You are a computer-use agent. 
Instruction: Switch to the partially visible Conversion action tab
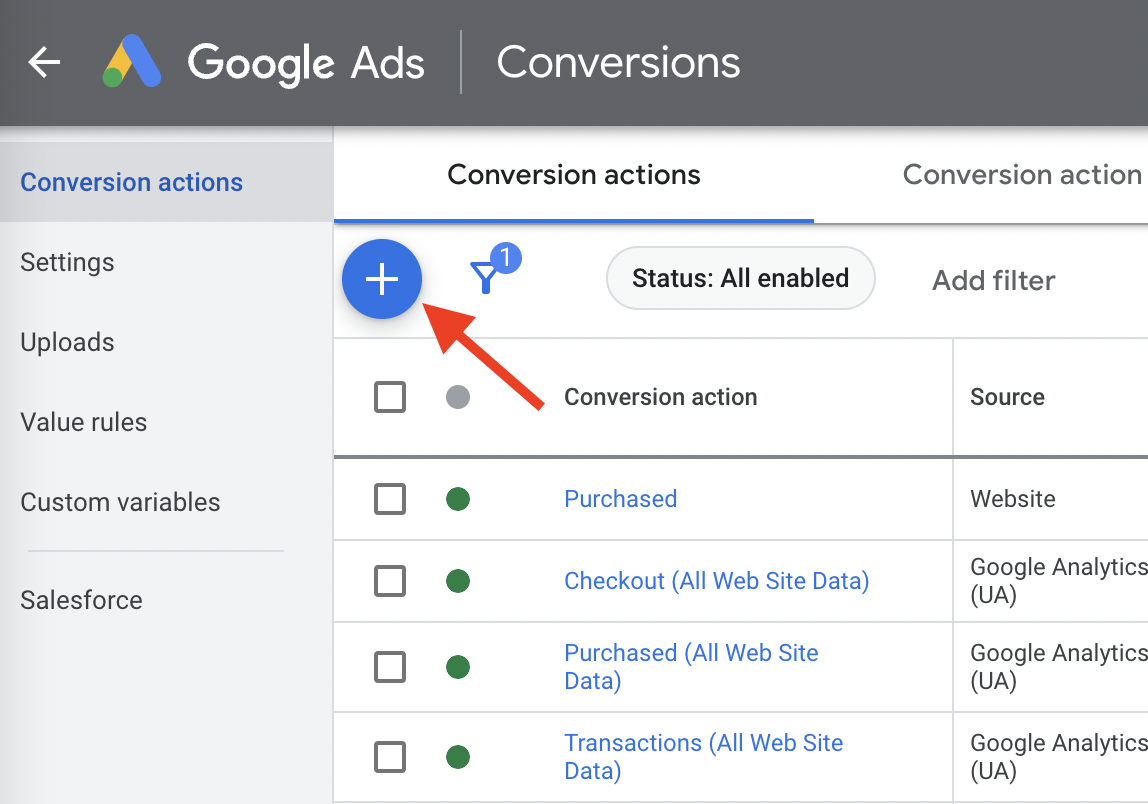pyautogui.click(x=1021, y=175)
